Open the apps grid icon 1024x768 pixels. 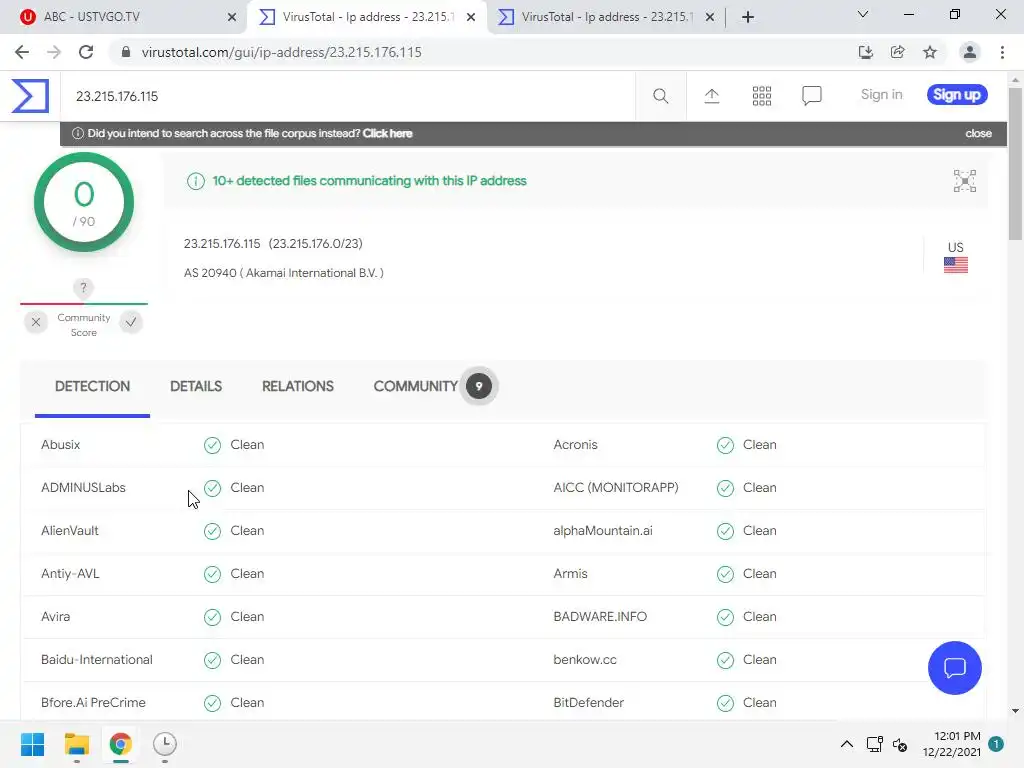tap(761, 96)
